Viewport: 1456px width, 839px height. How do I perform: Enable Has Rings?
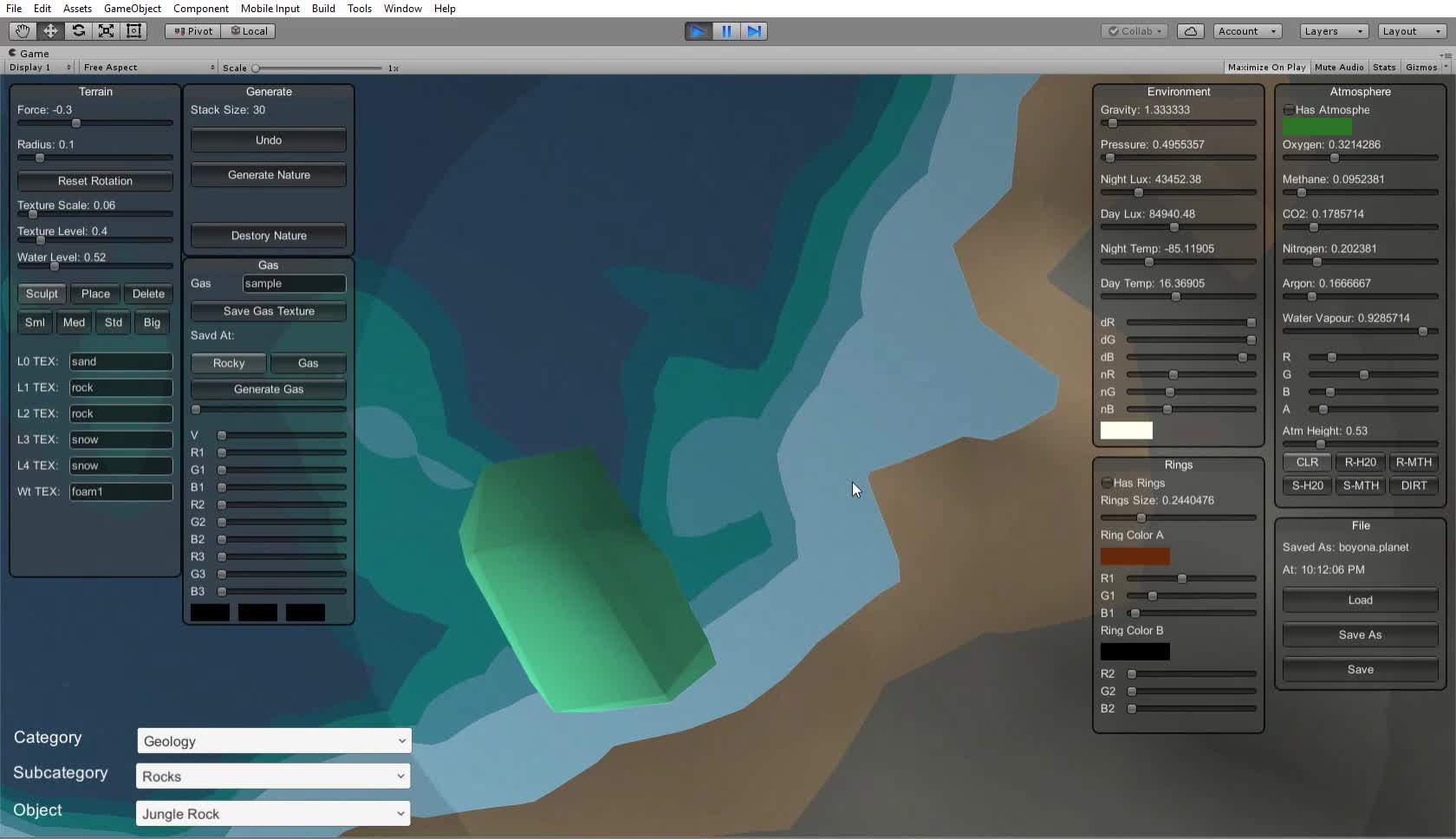pyautogui.click(x=1107, y=483)
